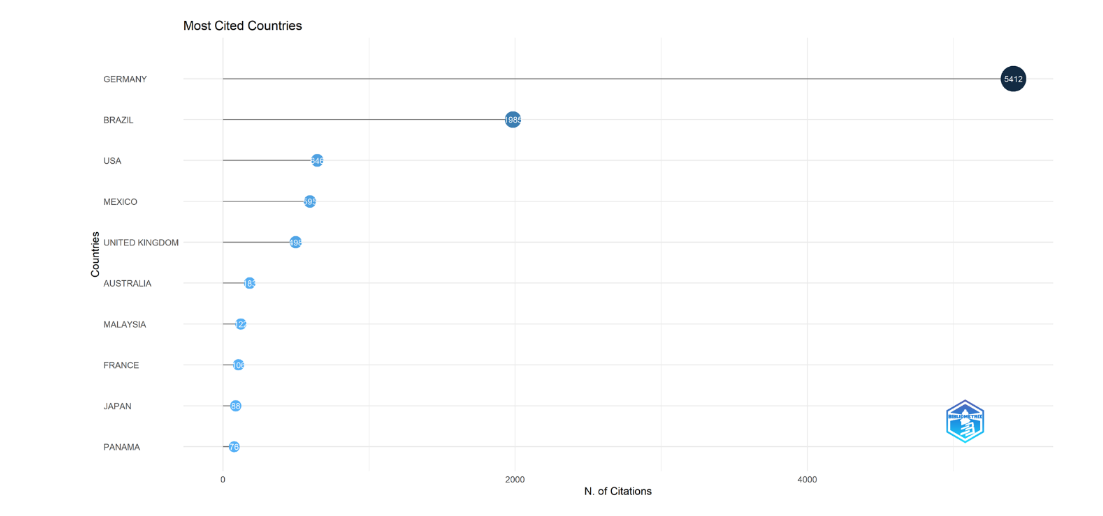The height and width of the screenshot is (516, 1103).
Task: Click the vertical "Countries" axis title
Action: pyautogui.click(x=95, y=254)
